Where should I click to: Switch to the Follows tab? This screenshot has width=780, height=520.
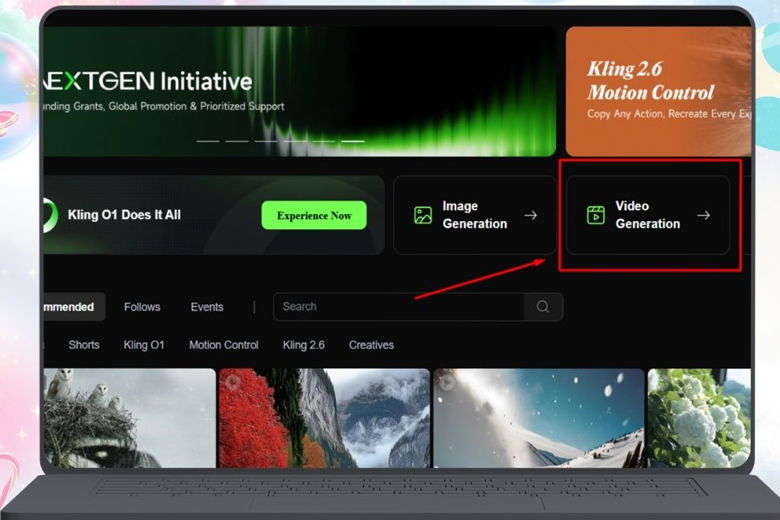click(x=142, y=307)
